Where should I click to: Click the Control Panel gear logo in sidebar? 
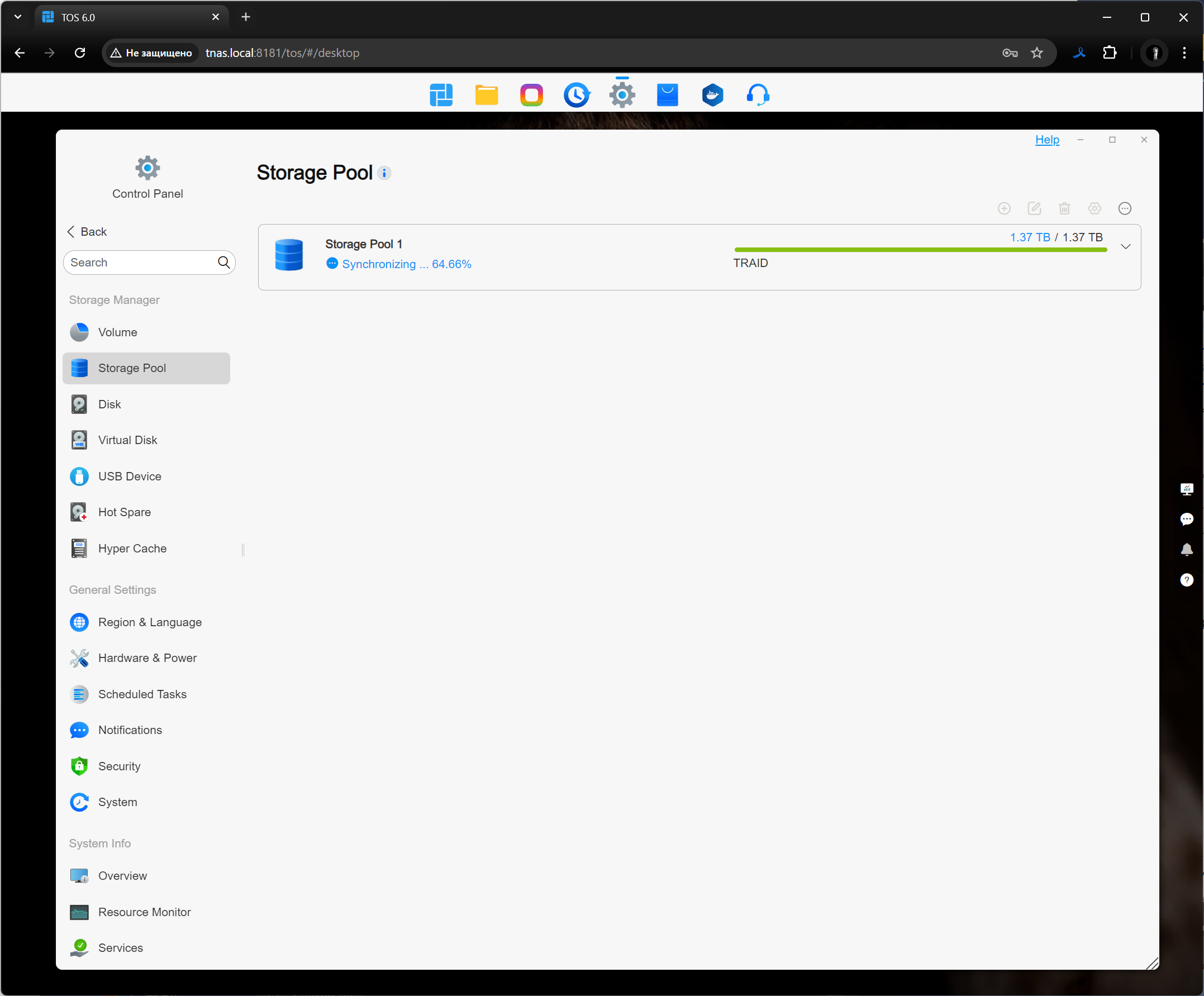pos(147,168)
